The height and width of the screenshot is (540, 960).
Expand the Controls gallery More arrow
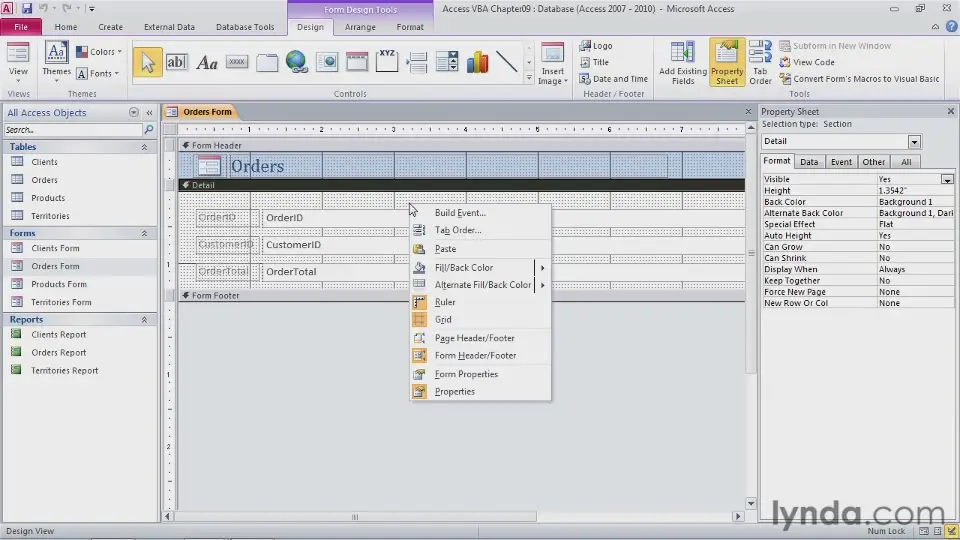529,79
